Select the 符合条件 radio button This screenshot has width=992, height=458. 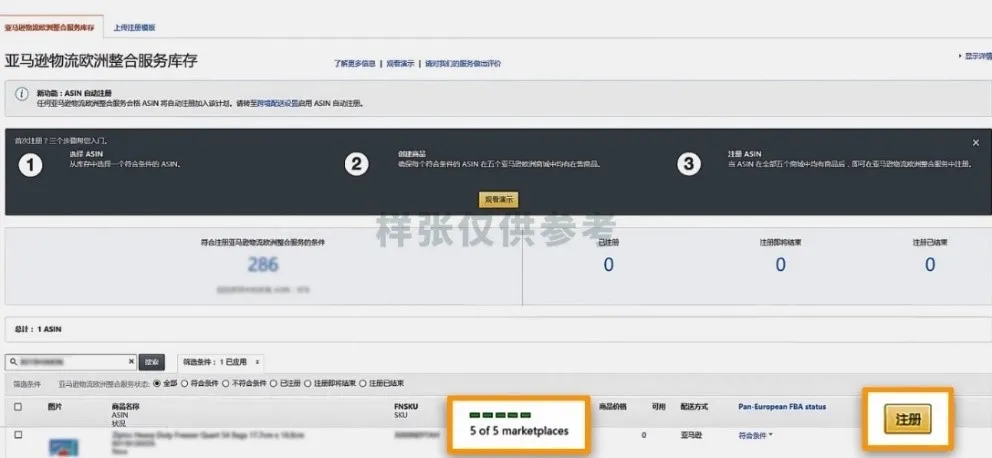coord(184,383)
